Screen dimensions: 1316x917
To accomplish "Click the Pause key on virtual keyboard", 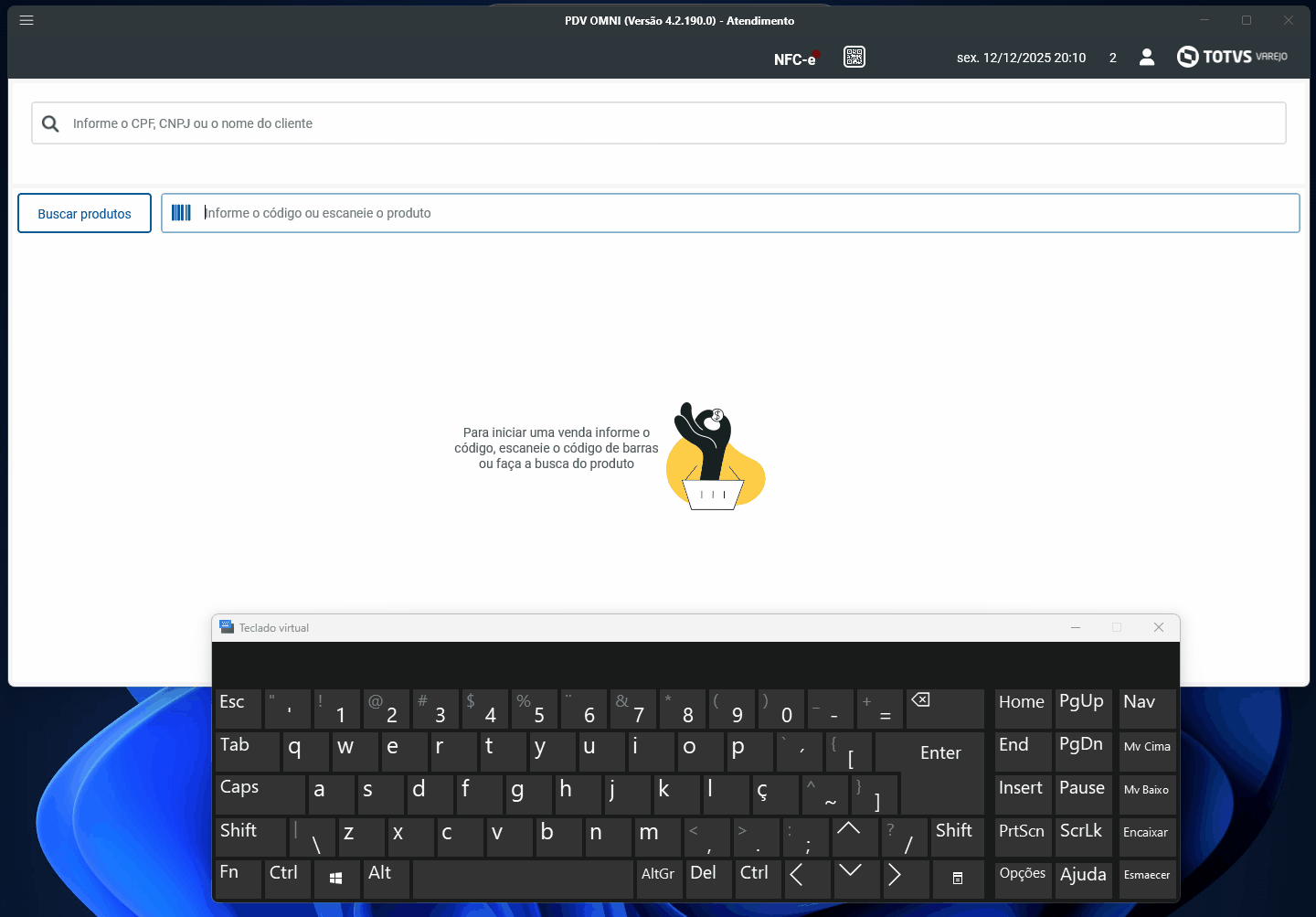I will [x=1084, y=794].
